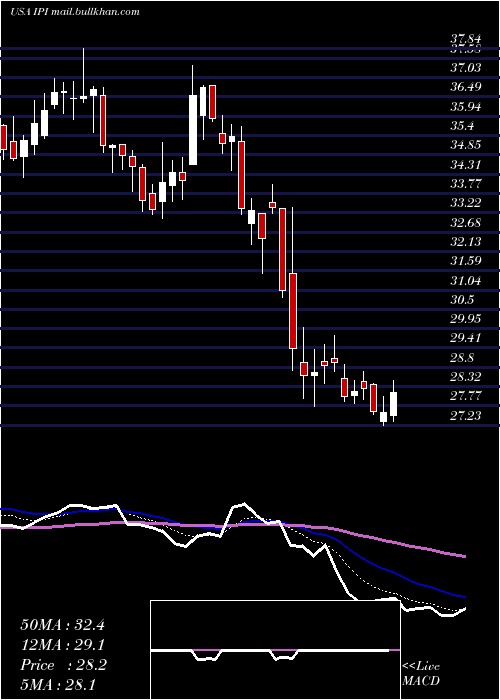Click the 31.04 price axis label
Screen dimensions: 500x700
pyautogui.click(x=466, y=280)
